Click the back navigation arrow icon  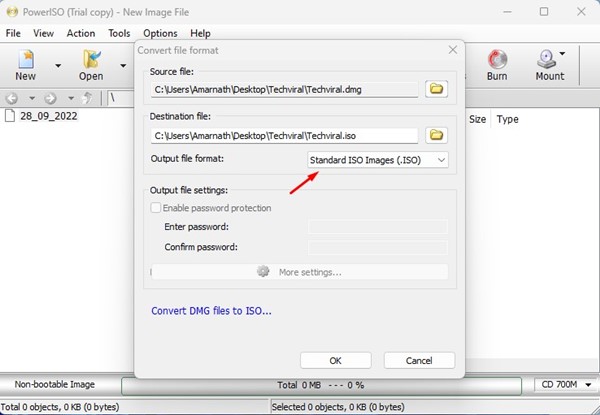pyautogui.click(x=12, y=99)
